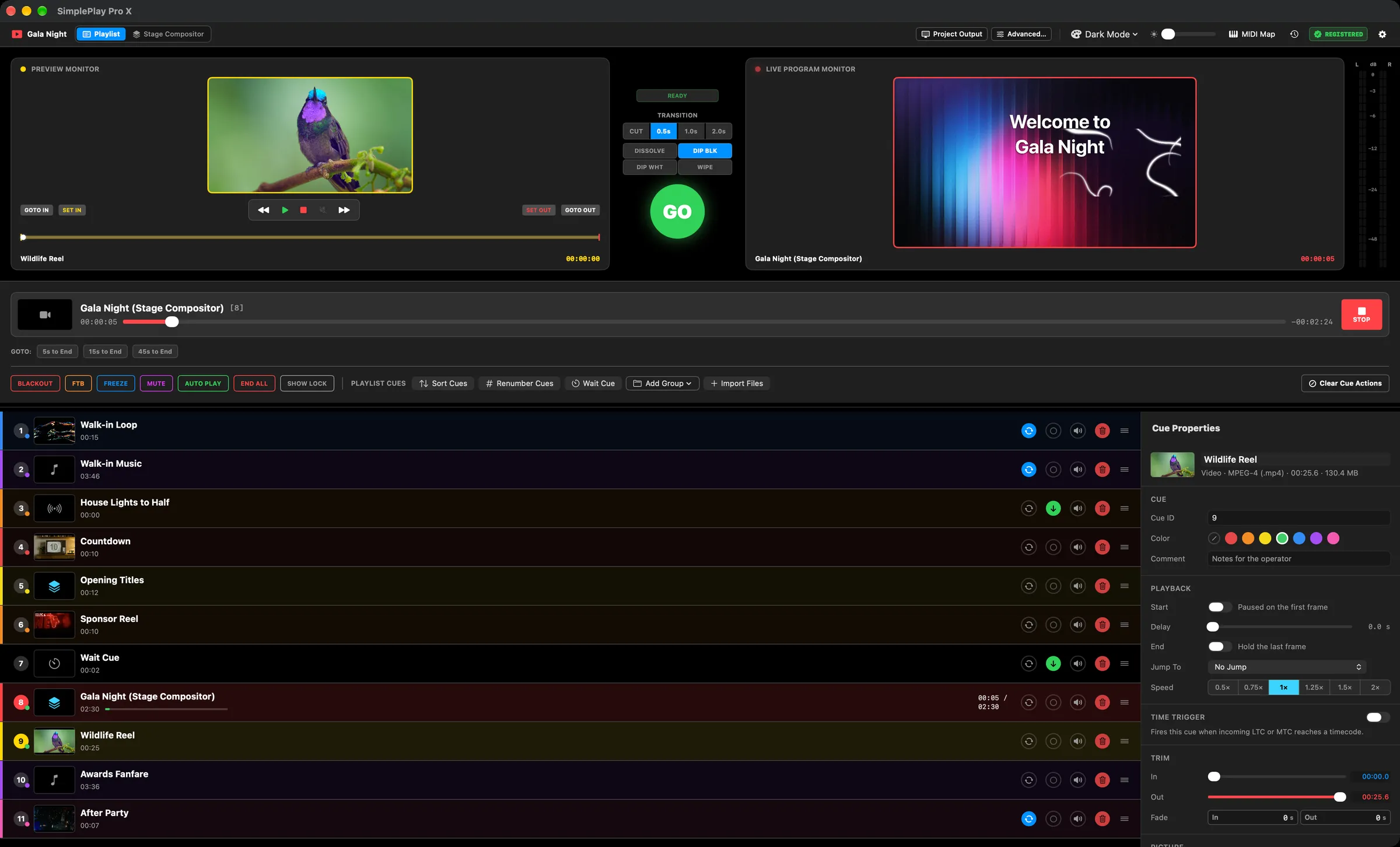
Task: Click the brightness slider in top bar
Action: click(1188, 34)
